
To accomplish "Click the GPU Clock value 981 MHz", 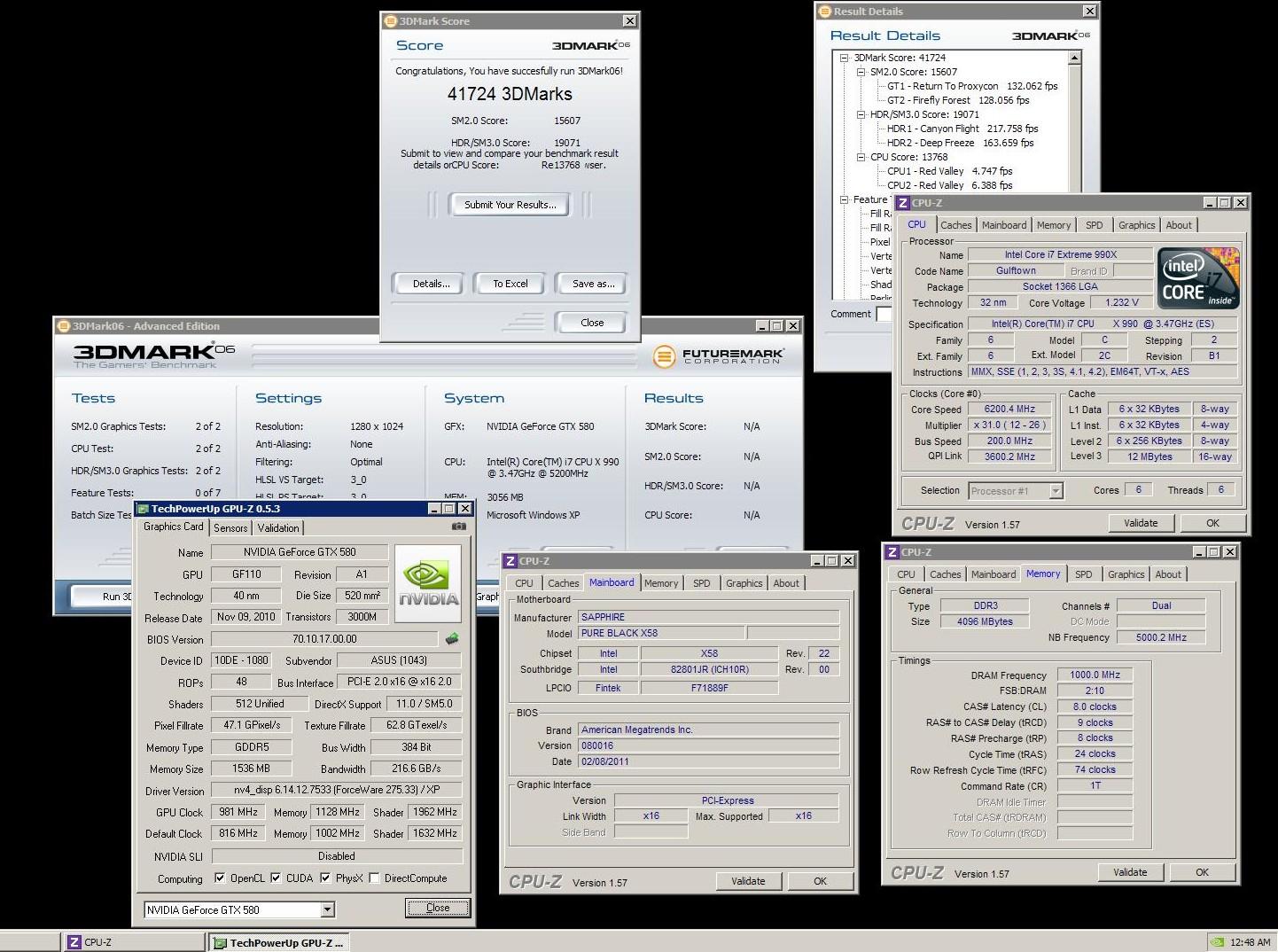I will tap(238, 812).
